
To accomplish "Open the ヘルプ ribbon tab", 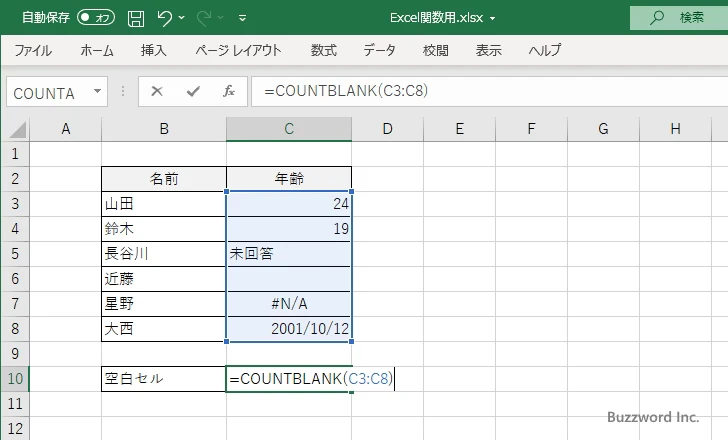I will tap(545, 50).
